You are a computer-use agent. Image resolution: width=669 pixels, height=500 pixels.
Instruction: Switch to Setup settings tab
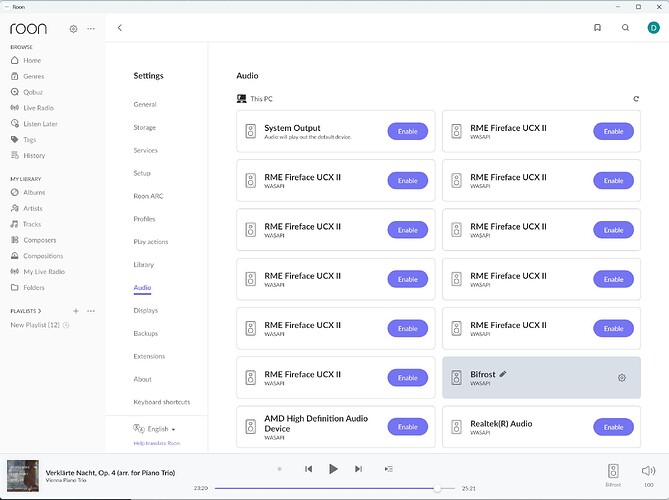tap(142, 173)
